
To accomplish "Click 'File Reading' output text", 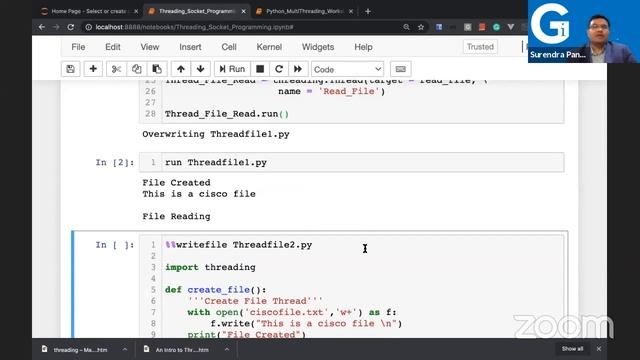I will (x=176, y=216).
